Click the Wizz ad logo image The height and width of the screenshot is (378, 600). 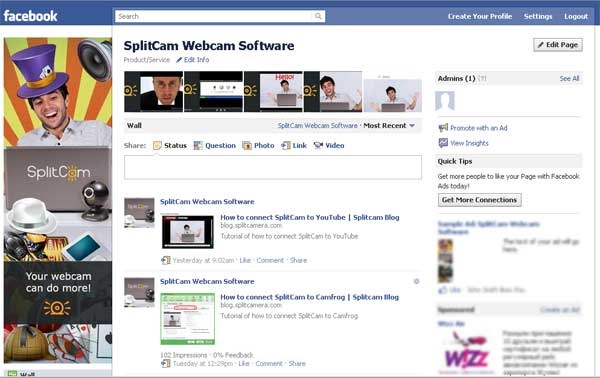click(467, 352)
